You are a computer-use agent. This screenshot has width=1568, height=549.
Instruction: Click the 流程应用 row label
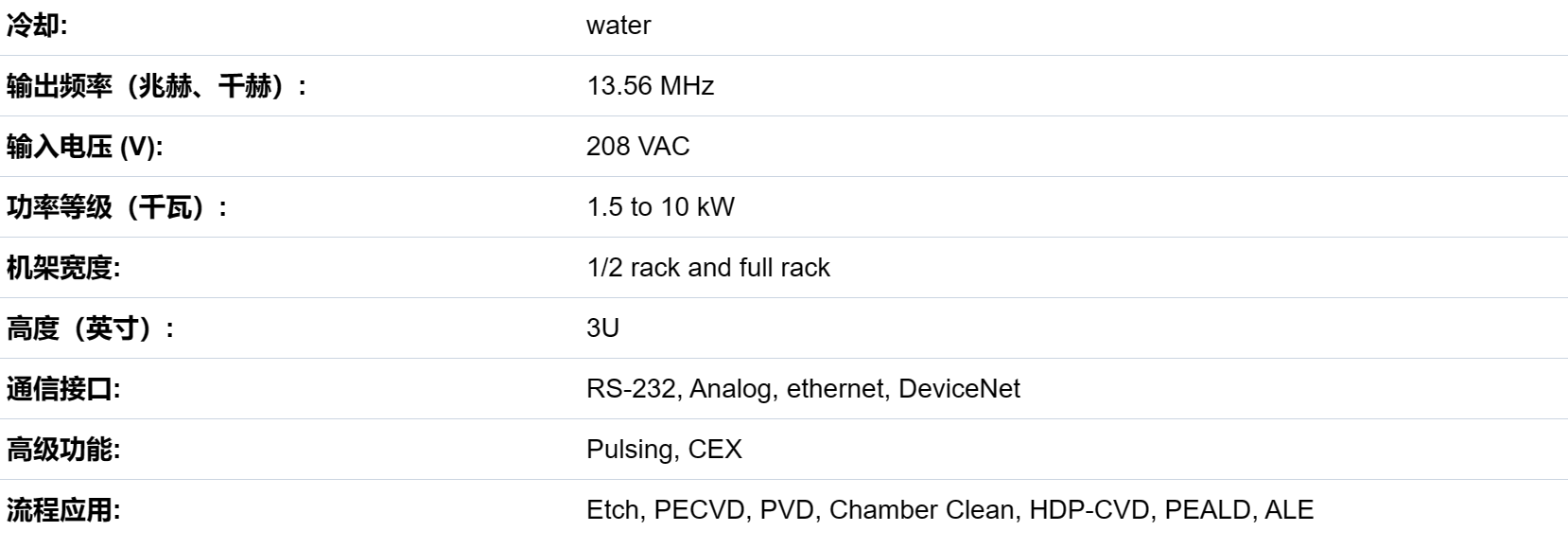(x=63, y=510)
